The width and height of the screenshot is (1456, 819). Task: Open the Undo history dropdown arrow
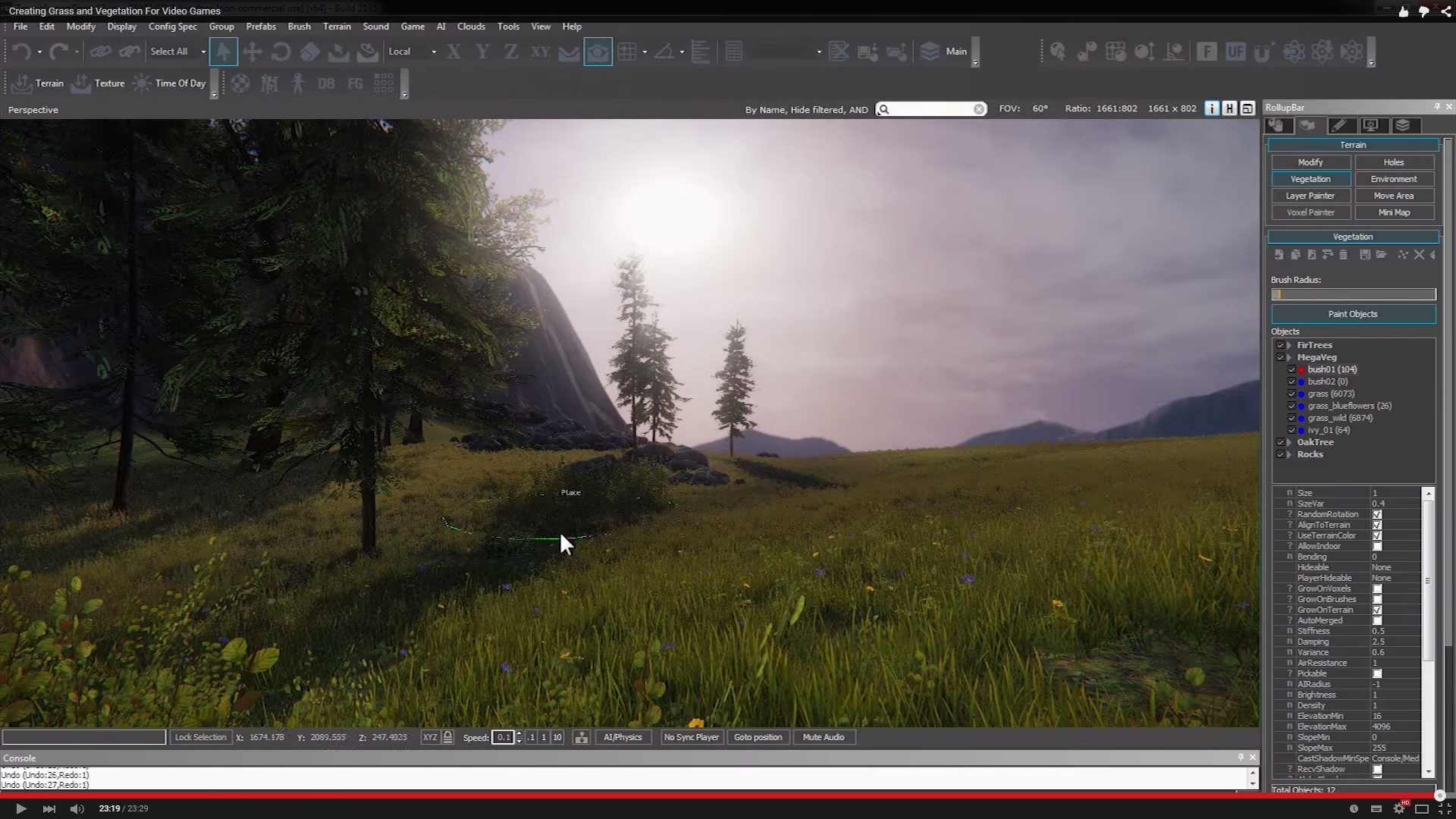pyautogui.click(x=39, y=52)
